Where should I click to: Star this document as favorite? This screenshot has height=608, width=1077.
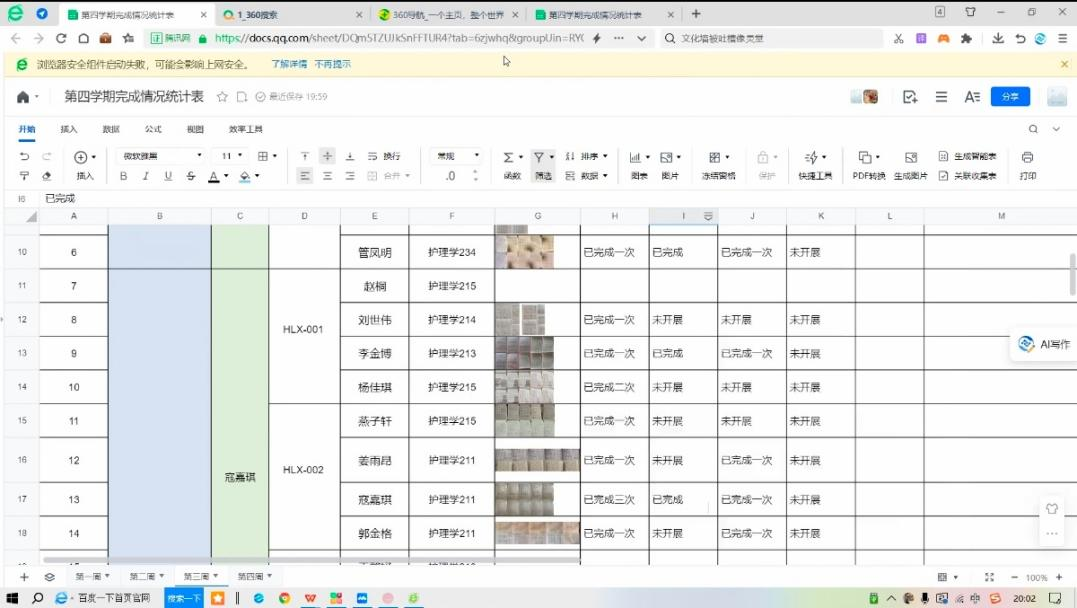click(223, 97)
